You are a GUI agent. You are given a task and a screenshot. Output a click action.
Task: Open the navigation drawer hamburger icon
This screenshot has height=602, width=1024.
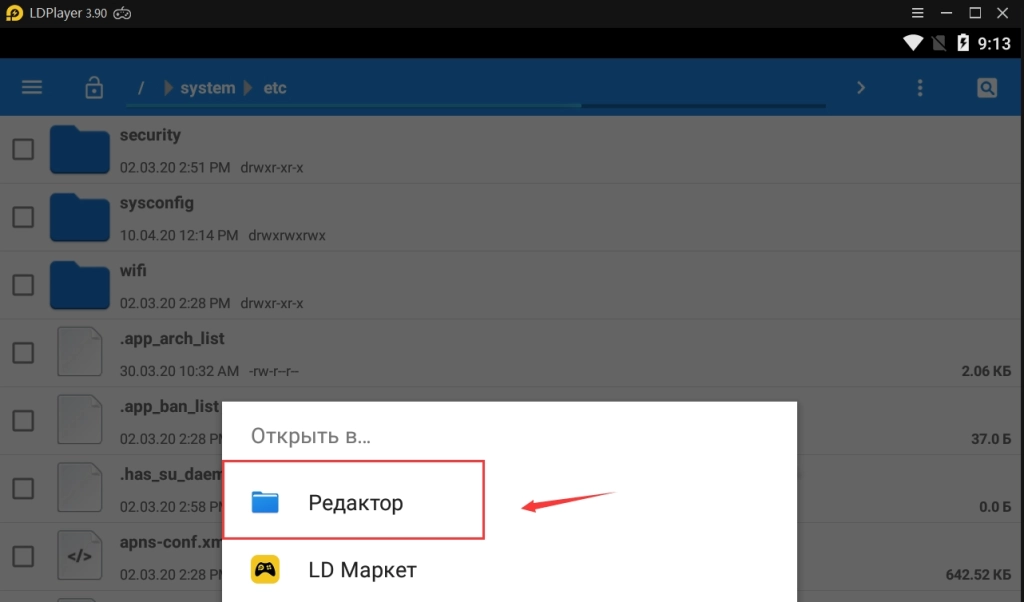tap(31, 87)
